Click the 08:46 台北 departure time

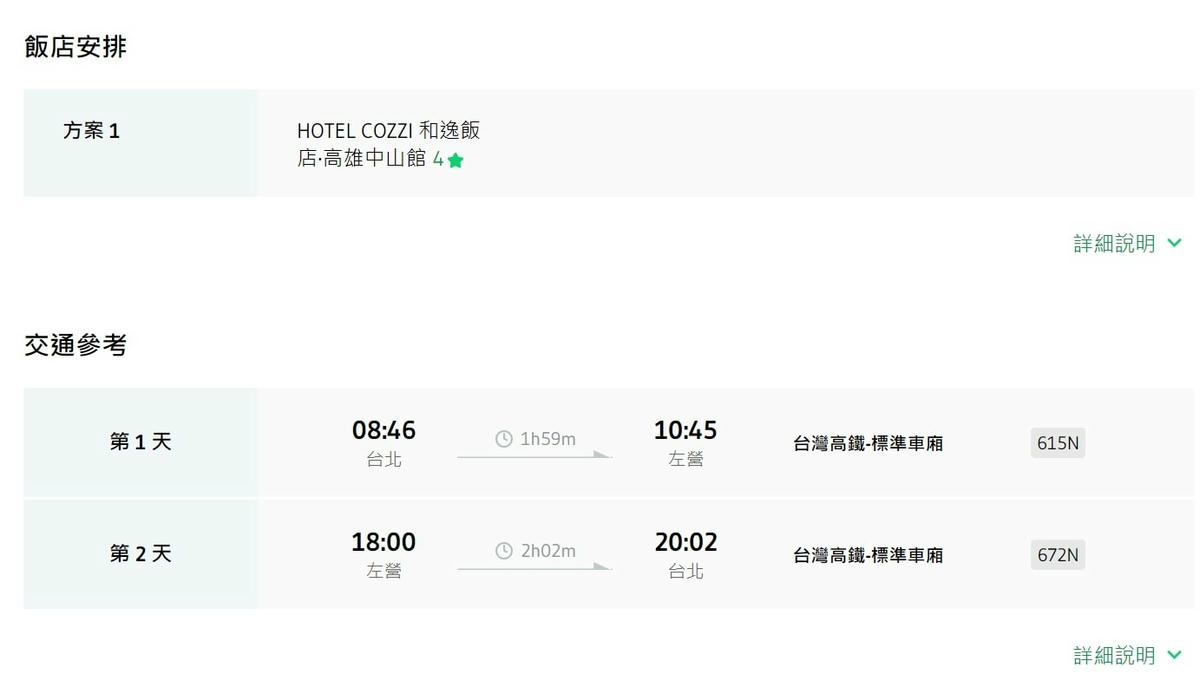(x=384, y=443)
